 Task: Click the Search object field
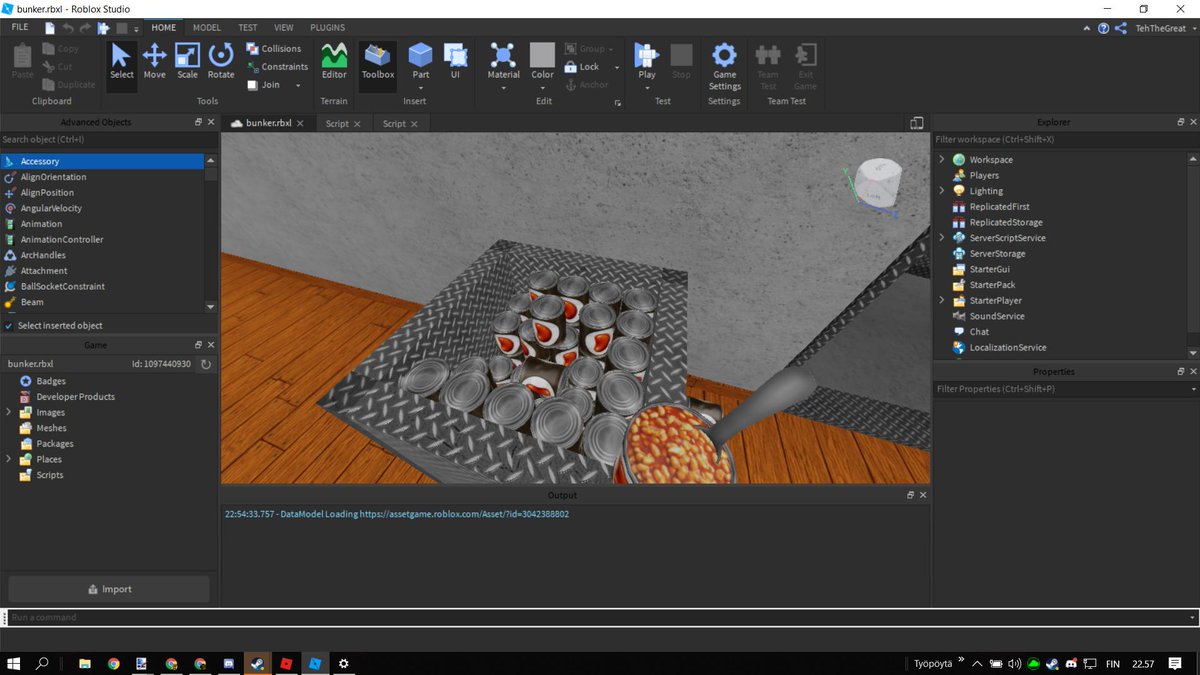point(108,140)
